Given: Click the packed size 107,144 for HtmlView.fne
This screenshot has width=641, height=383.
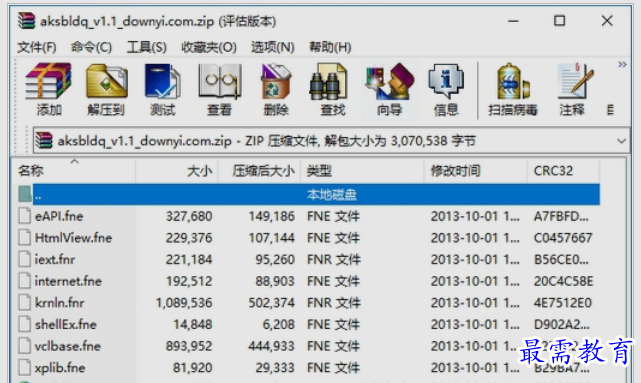Looking at the screenshot, I should coord(271,238).
